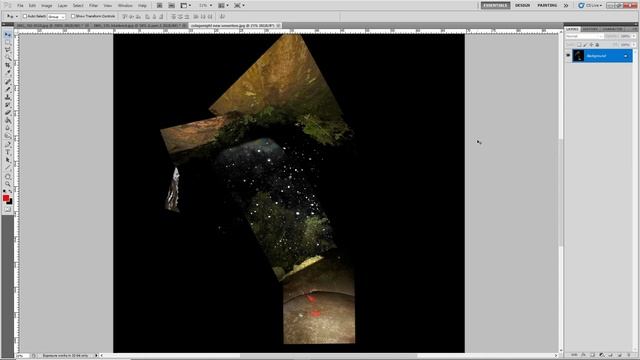Switch to the Design workspace
640x360 pixels.
pyautogui.click(x=522, y=5)
